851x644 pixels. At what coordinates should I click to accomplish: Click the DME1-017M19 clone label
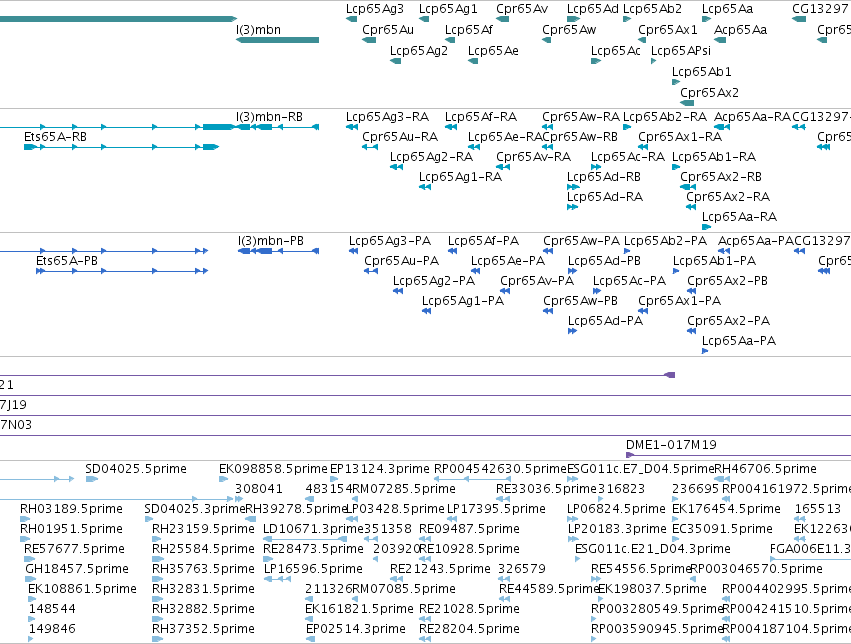click(x=671, y=445)
